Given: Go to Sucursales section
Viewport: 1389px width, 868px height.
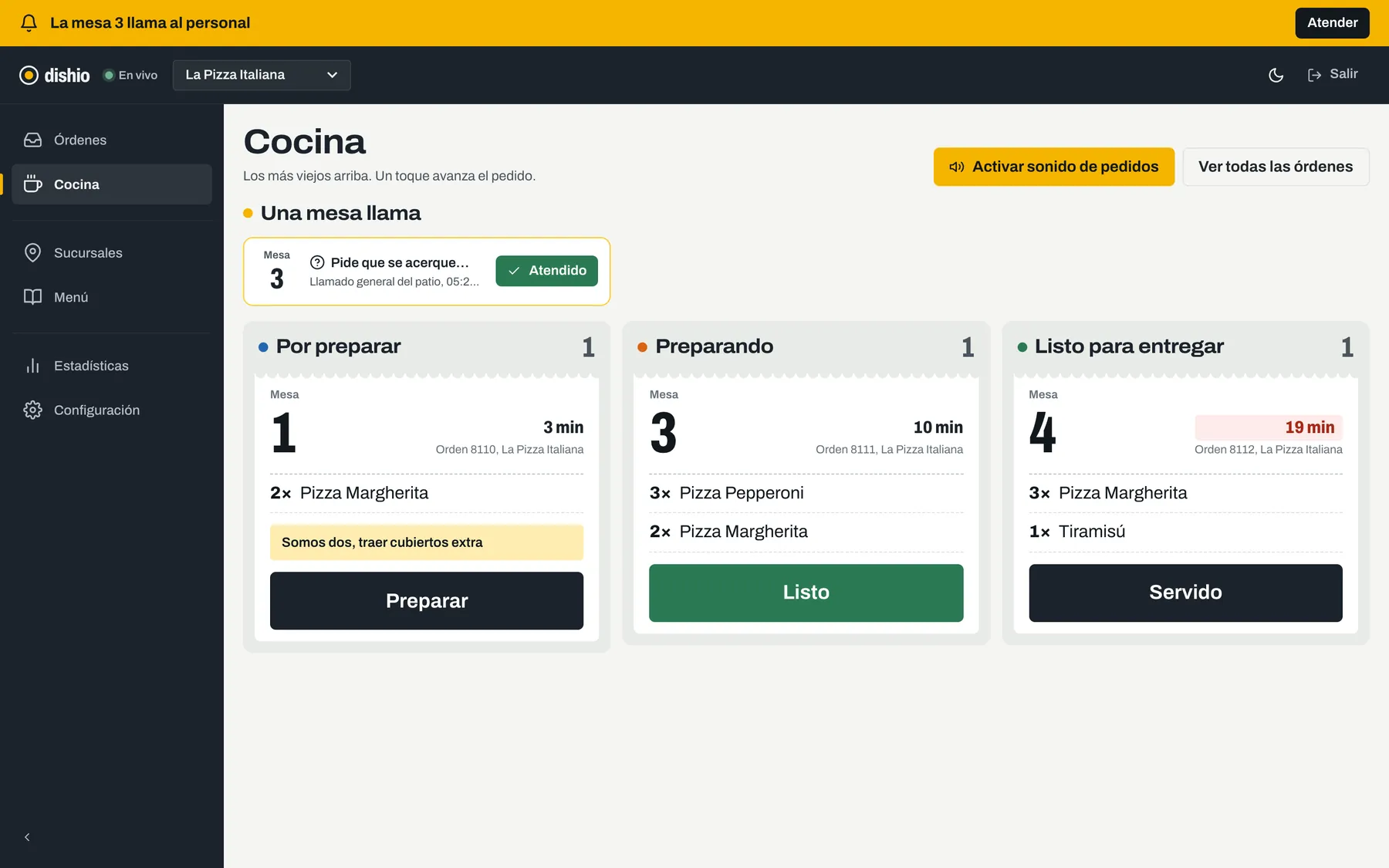Looking at the screenshot, I should pos(112,252).
